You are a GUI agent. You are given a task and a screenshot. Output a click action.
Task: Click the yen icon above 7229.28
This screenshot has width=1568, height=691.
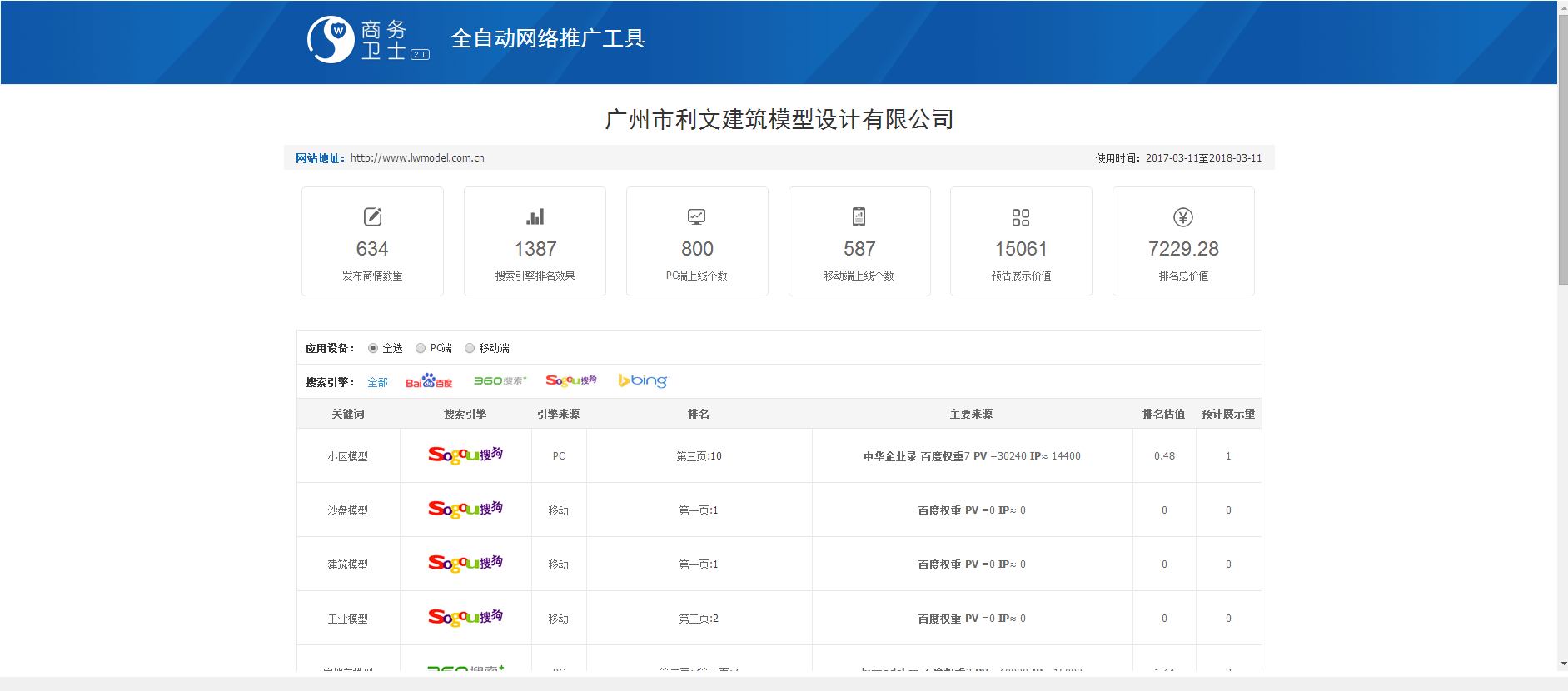(1183, 217)
